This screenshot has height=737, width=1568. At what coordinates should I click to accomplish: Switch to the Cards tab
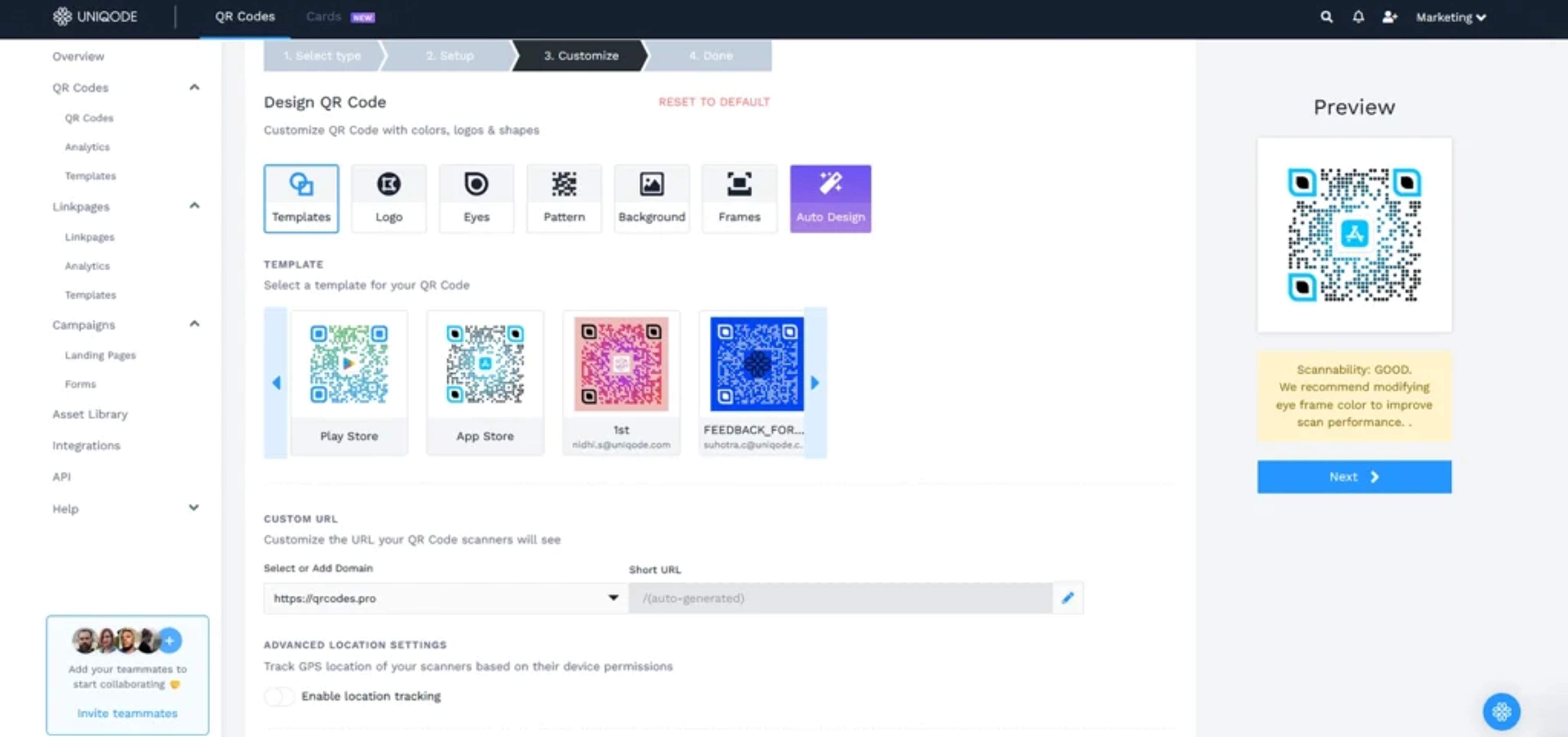click(324, 17)
